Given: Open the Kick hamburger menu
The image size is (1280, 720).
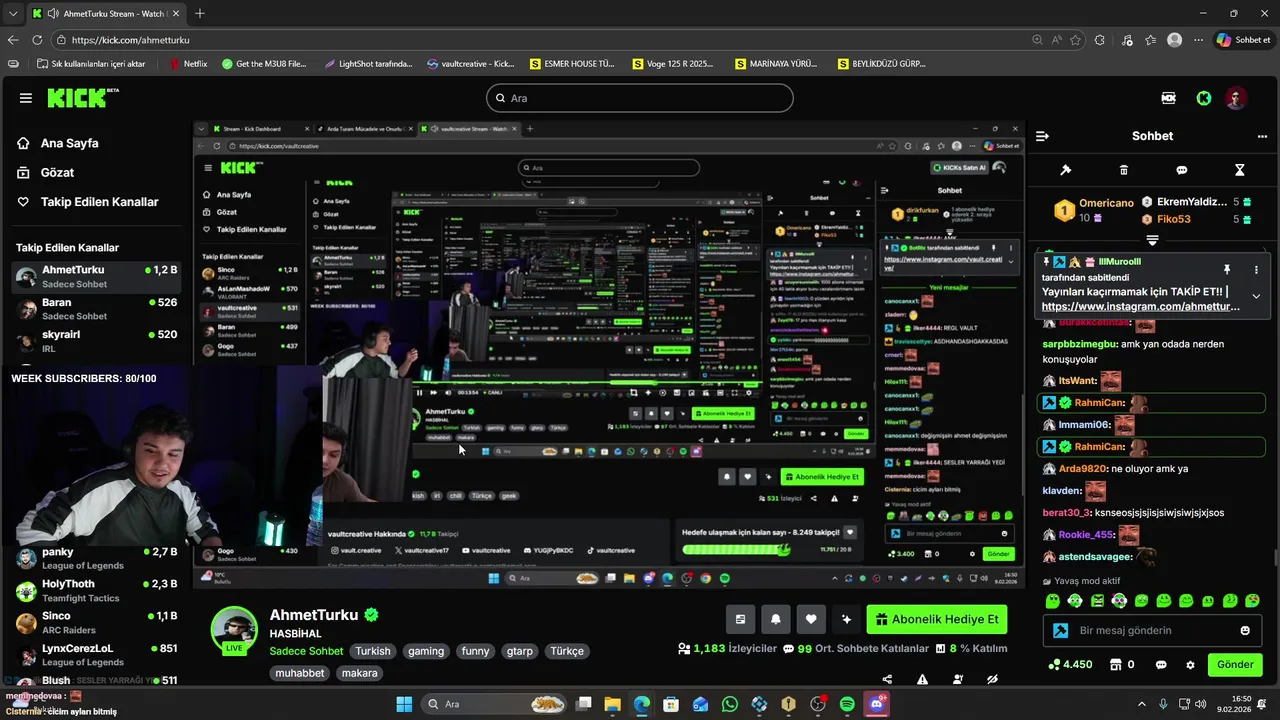Looking at the screenshot, I should click(x=25, y=98).
